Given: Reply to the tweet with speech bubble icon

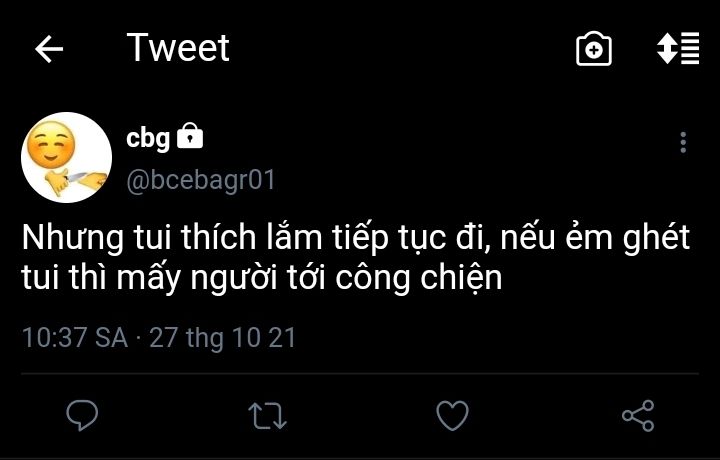Looking at the screenshot, I should (x=82, y=414).
